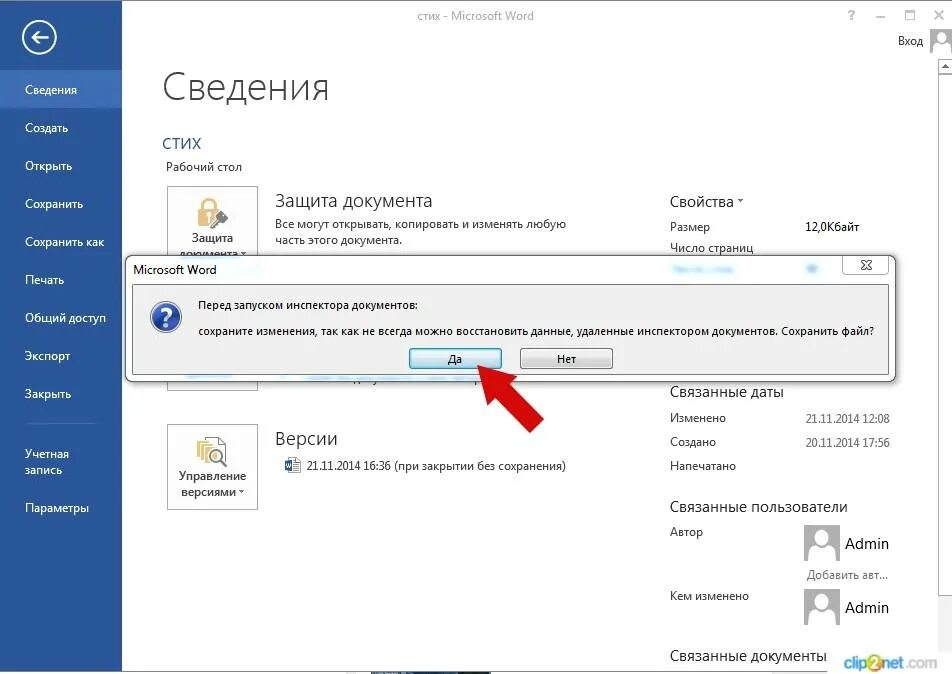Click the Напечатано property label
This screenshot has height=674, width=952.
point(702,466)
